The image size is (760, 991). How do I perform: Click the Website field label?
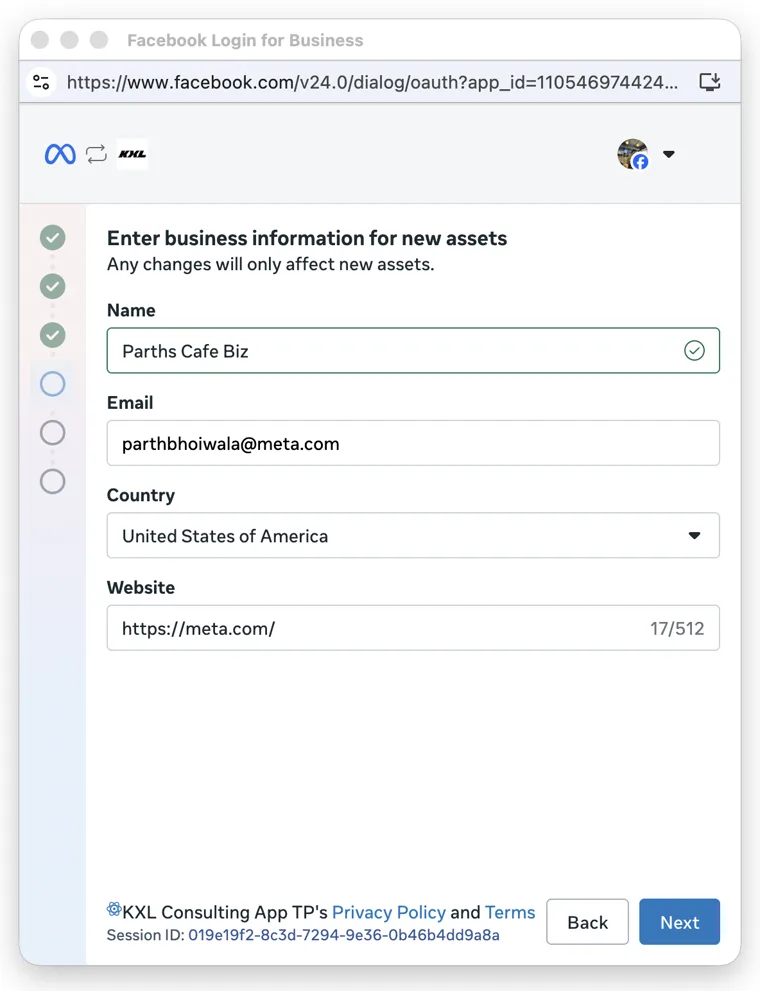click(x=141, y=587)
